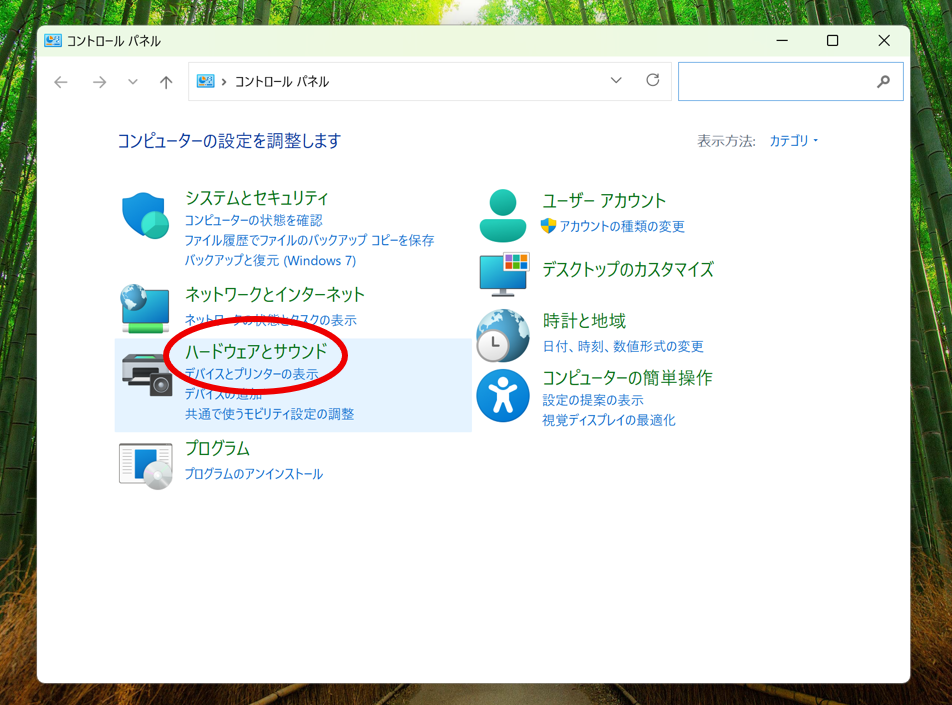Click the Network and Internet globe icon
Viewport: 952px width, 705px height.
(146, 308)
